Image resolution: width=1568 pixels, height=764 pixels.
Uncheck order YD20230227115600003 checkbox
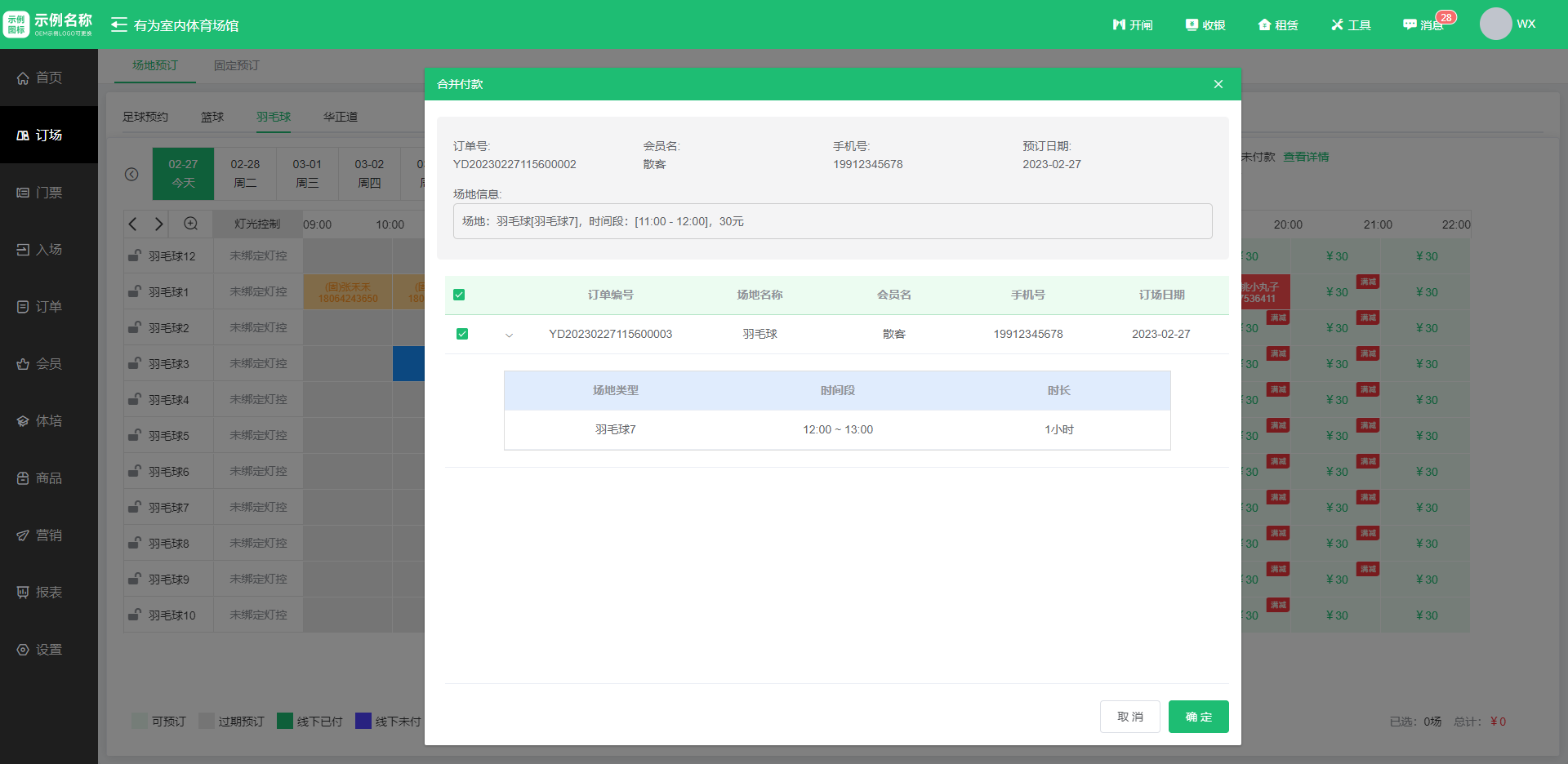tap(462, 334)
